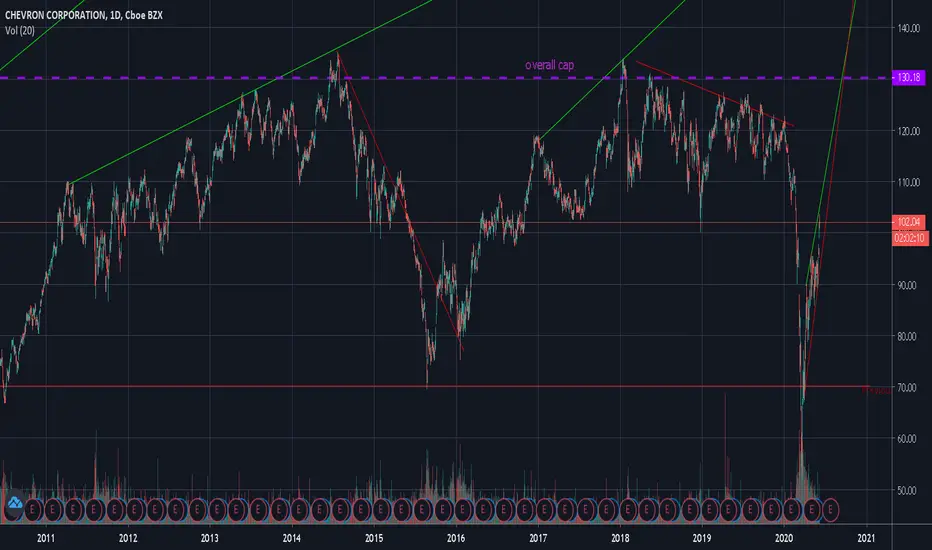Click the purple 130.18 price label
932x550 pixels.
coord(908,77)
